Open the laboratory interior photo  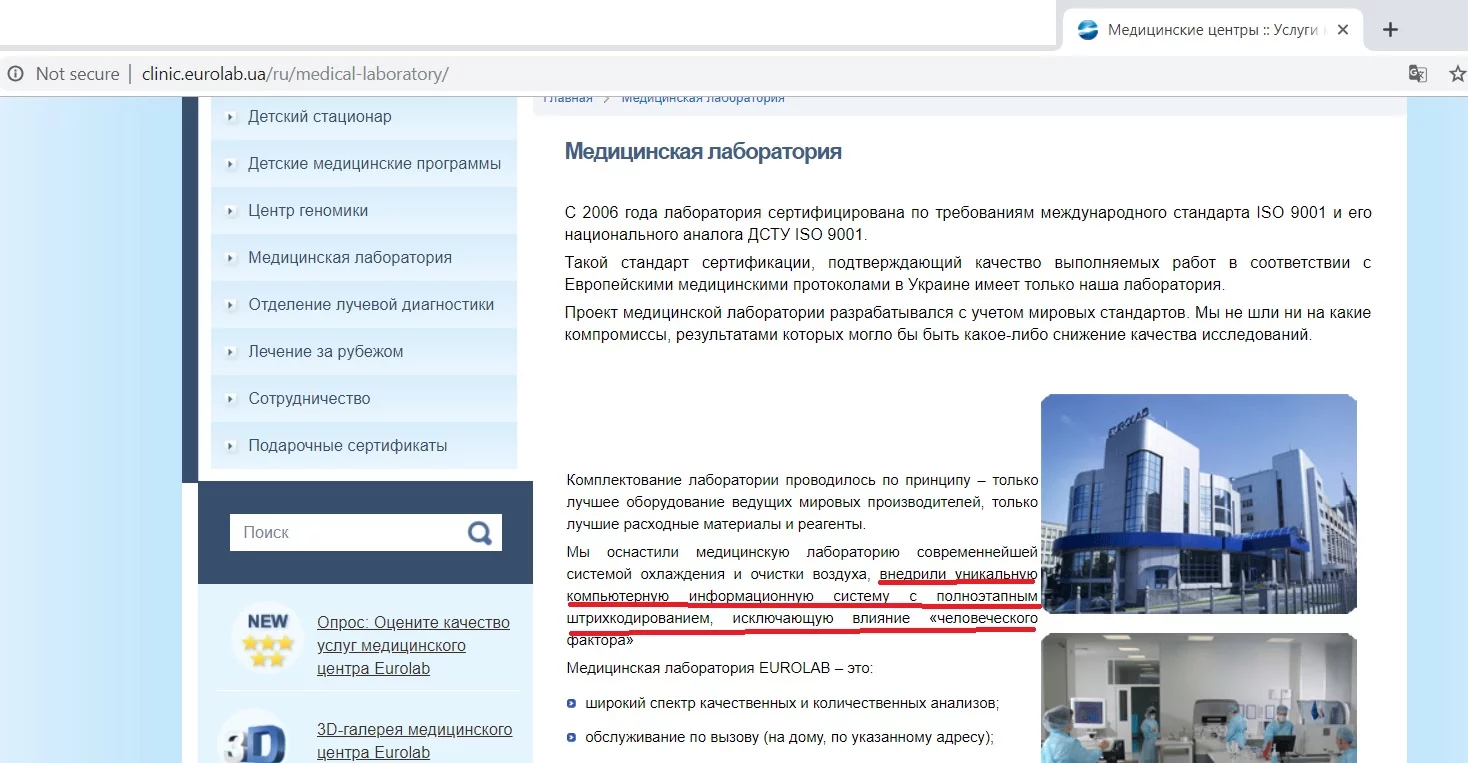pos(1198,698)
